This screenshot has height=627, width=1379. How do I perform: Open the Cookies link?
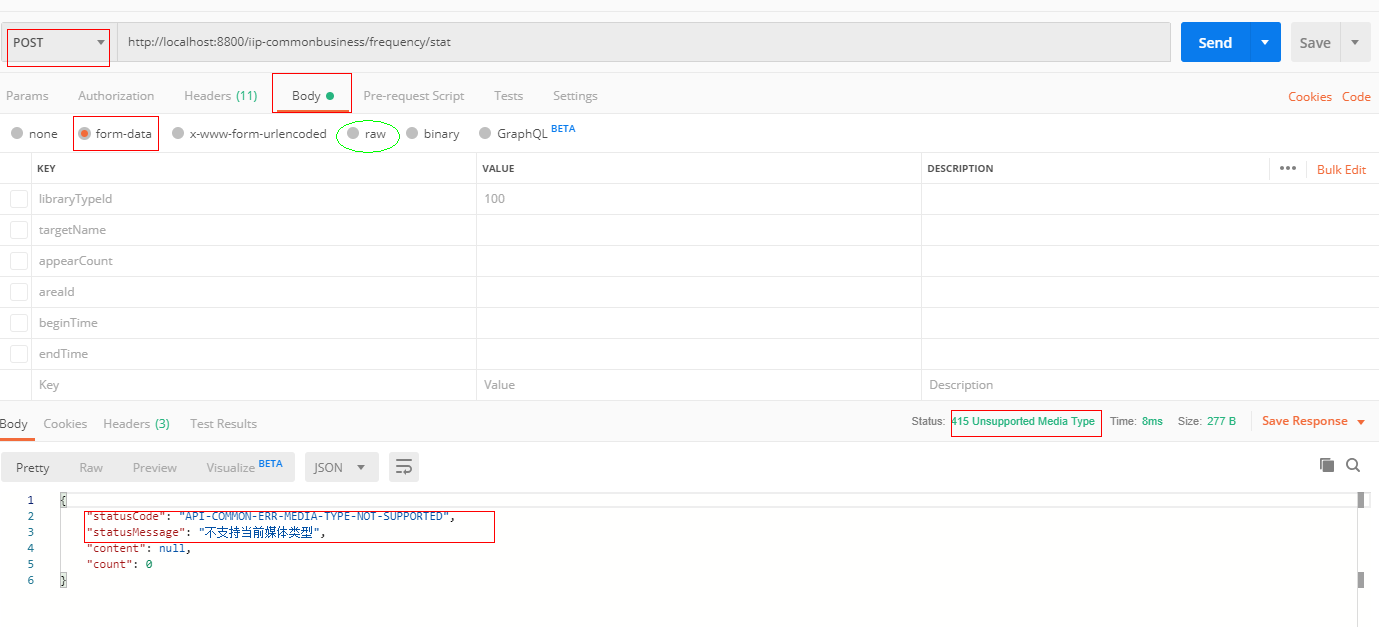click(1309, 97)
